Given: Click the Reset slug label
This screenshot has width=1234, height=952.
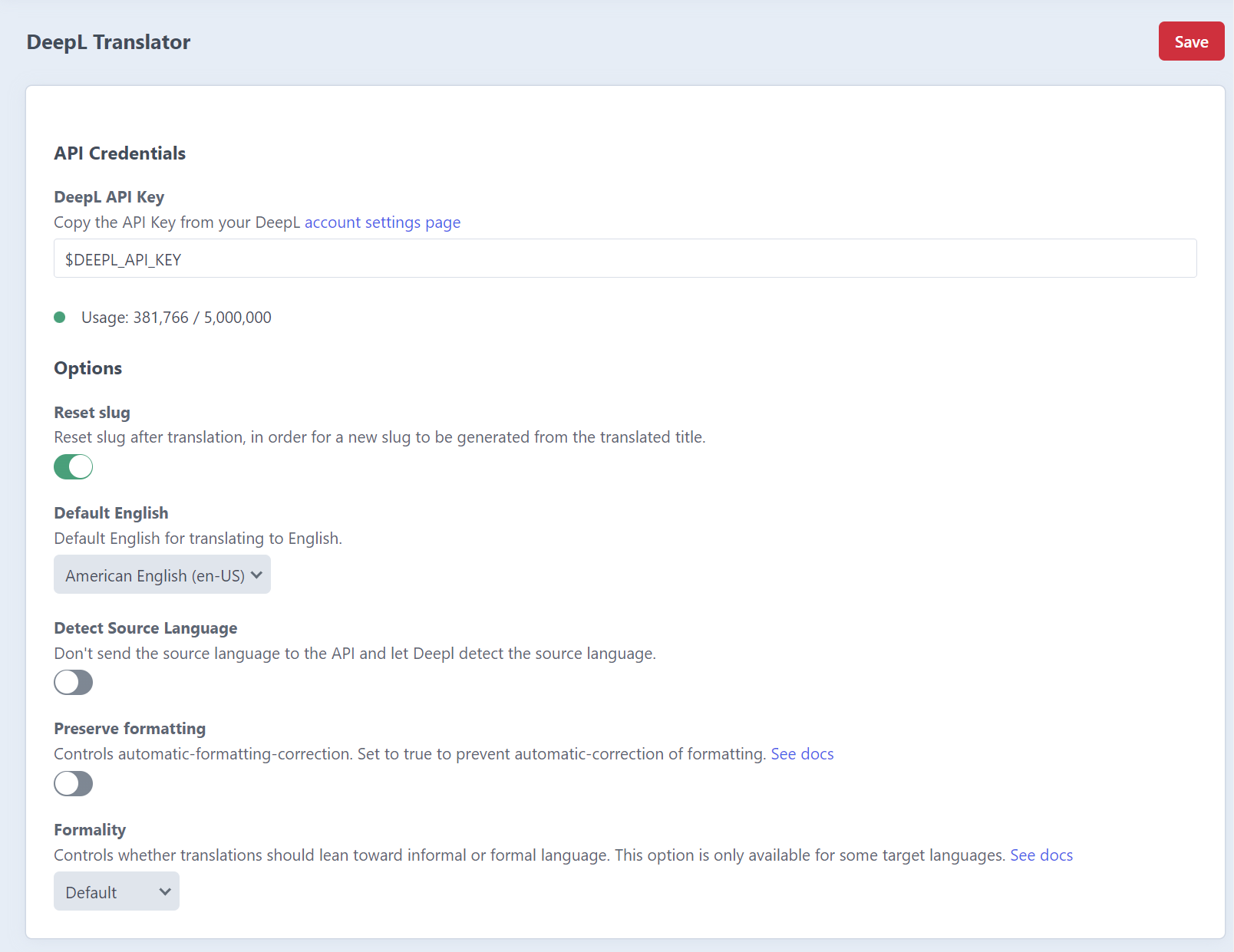Looking at the screenshot, I should [x=92, y=413].
